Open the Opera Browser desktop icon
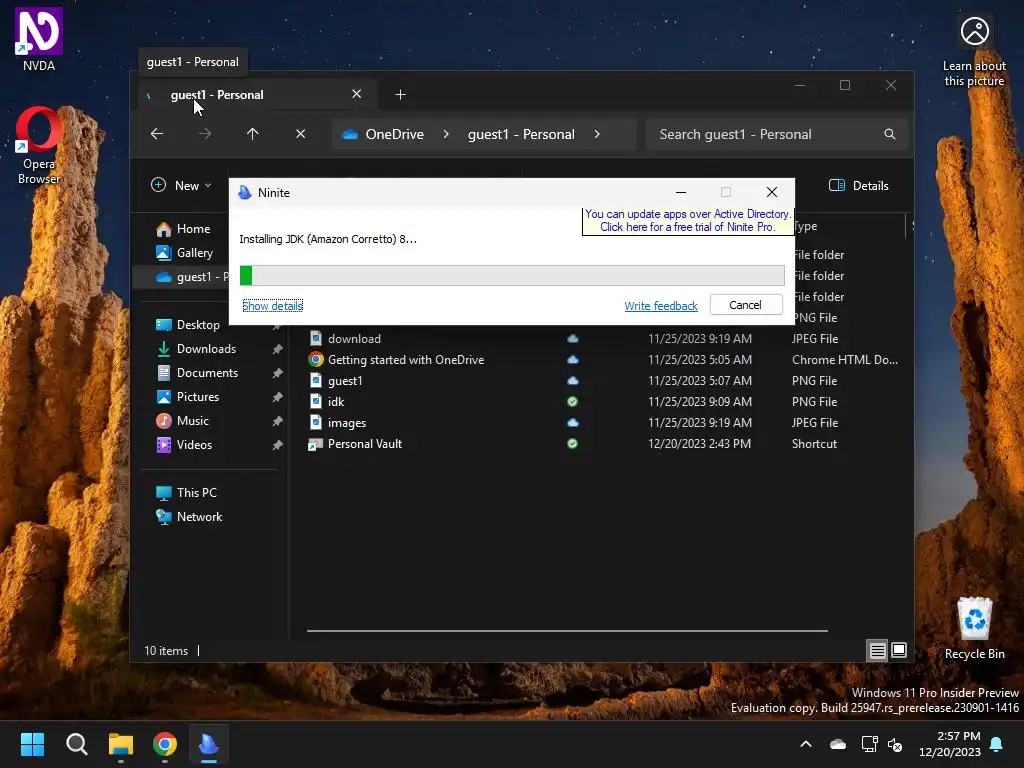The height and width of the screenshot is (768, 1024). pos(39,145)
